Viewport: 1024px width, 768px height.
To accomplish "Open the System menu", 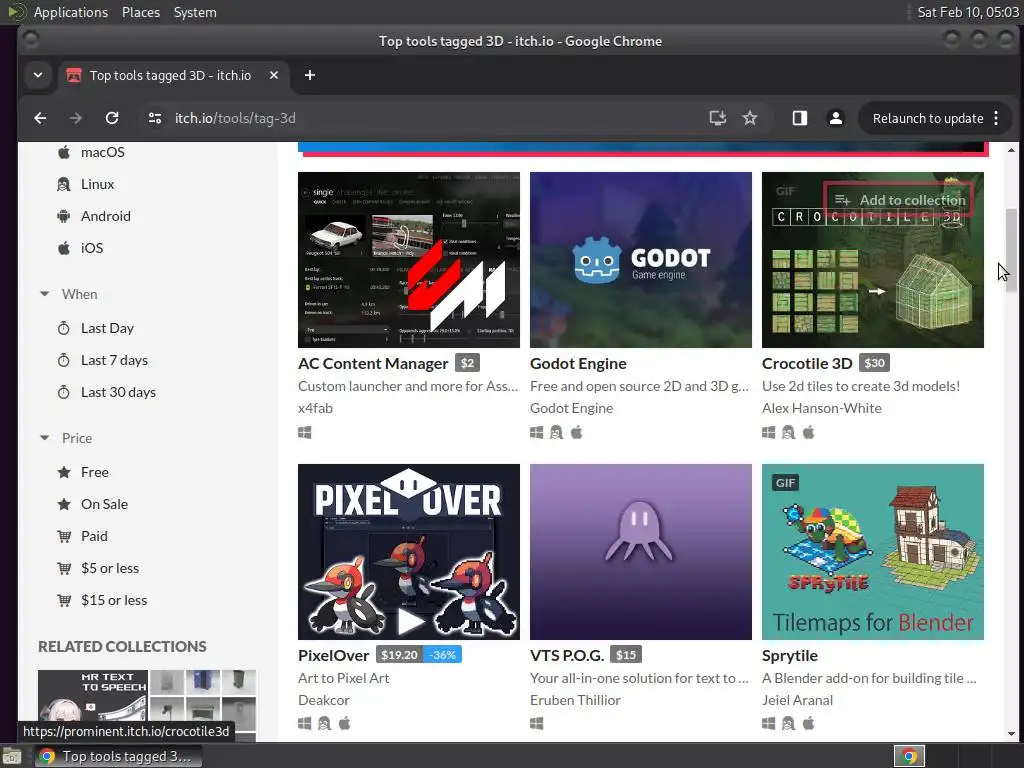I will pyautogui.click(x=195, y=12).
